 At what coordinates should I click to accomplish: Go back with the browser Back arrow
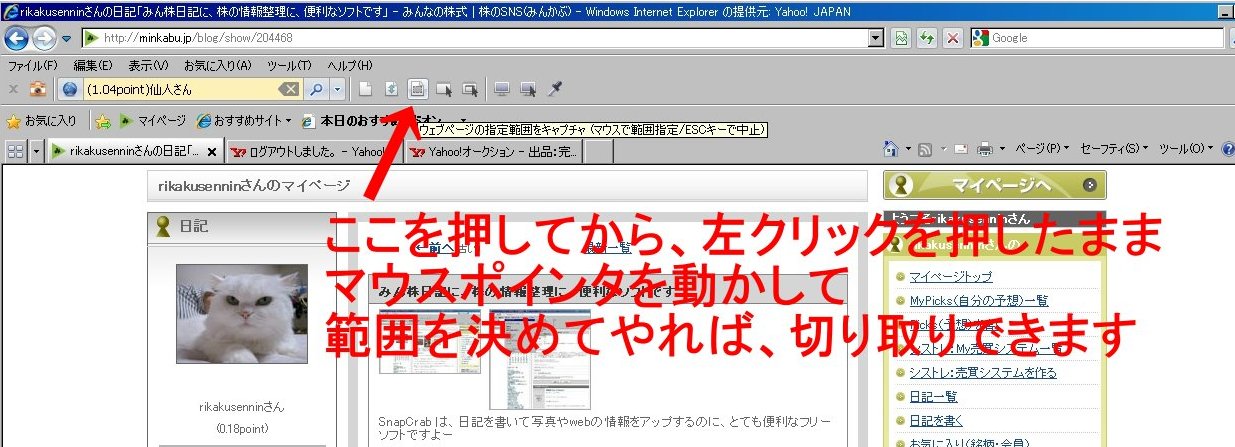[17, 38]
